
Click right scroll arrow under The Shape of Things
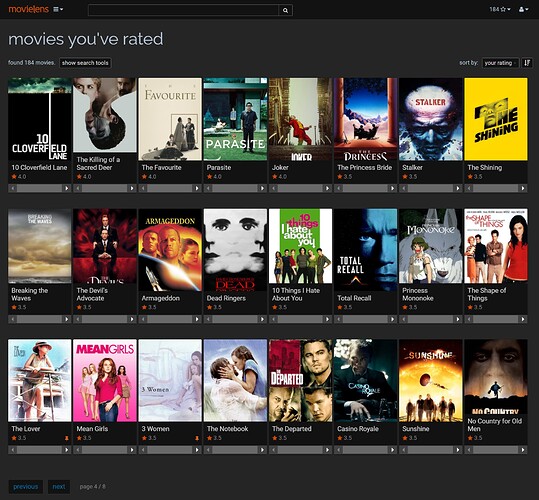pyautogui.click(x=523, y=319)
